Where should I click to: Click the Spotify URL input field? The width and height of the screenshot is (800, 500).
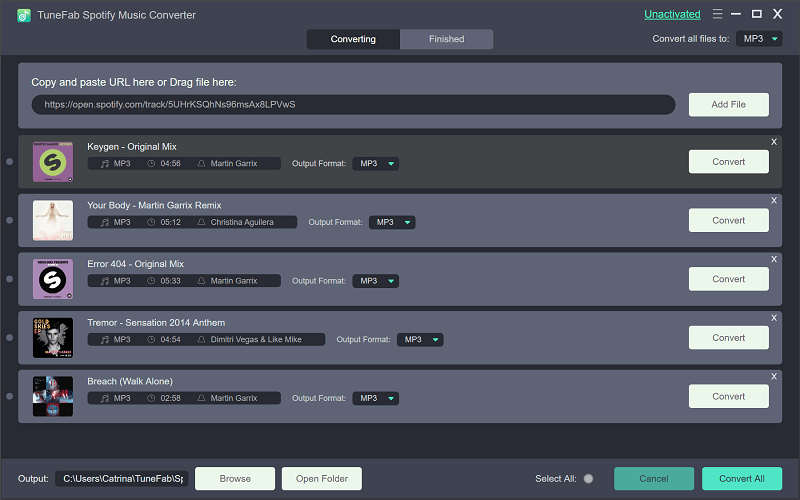(353, 104)
